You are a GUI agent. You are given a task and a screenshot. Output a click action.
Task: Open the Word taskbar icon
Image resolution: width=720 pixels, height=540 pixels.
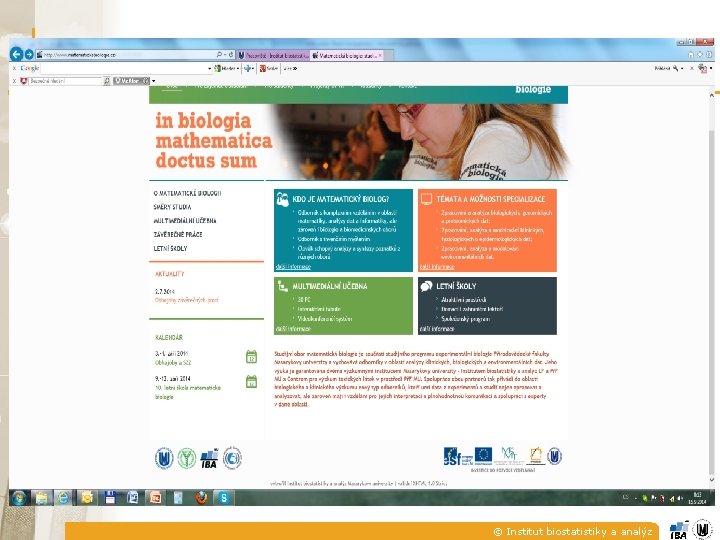point(133,498)
